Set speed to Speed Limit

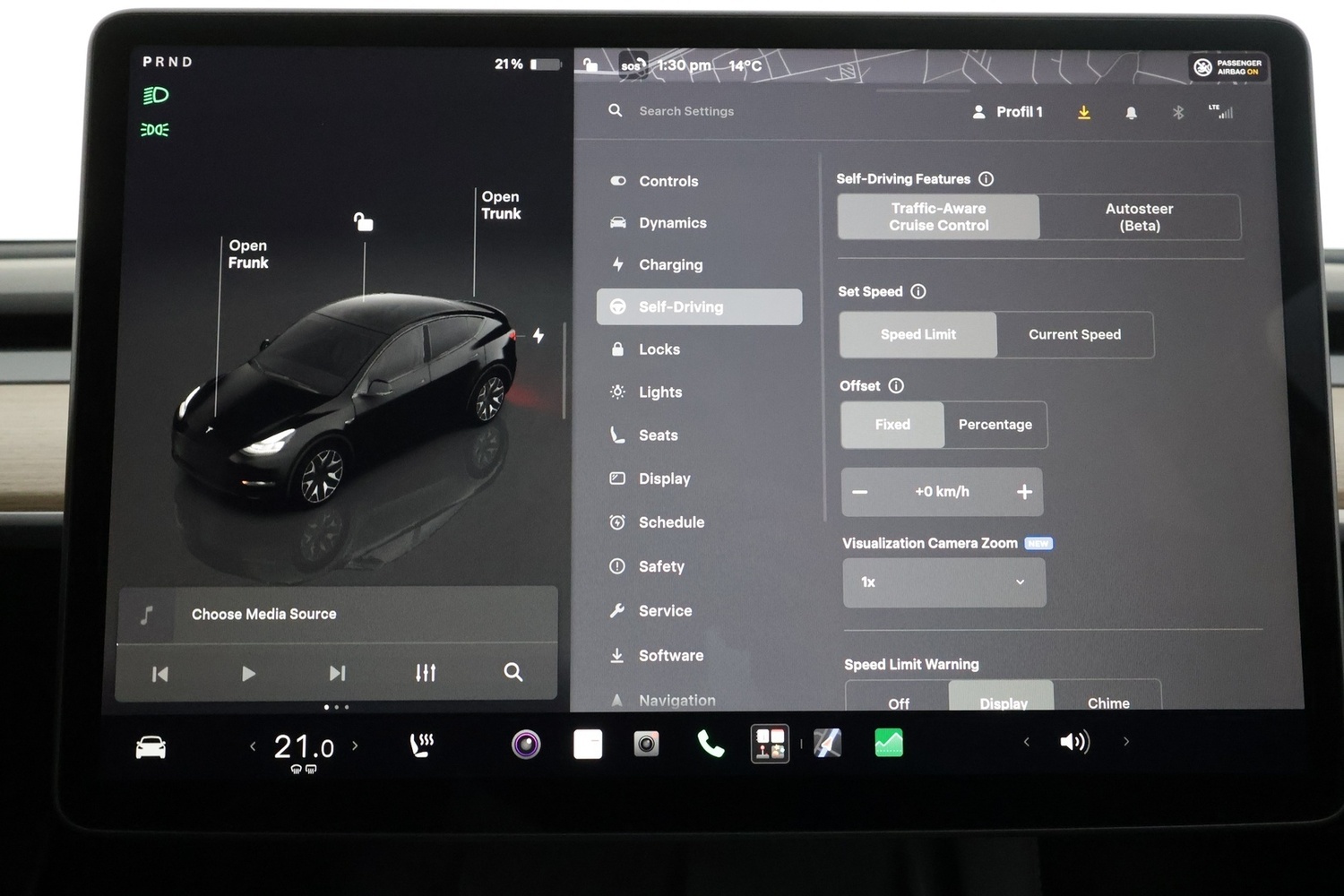(918, 334)
